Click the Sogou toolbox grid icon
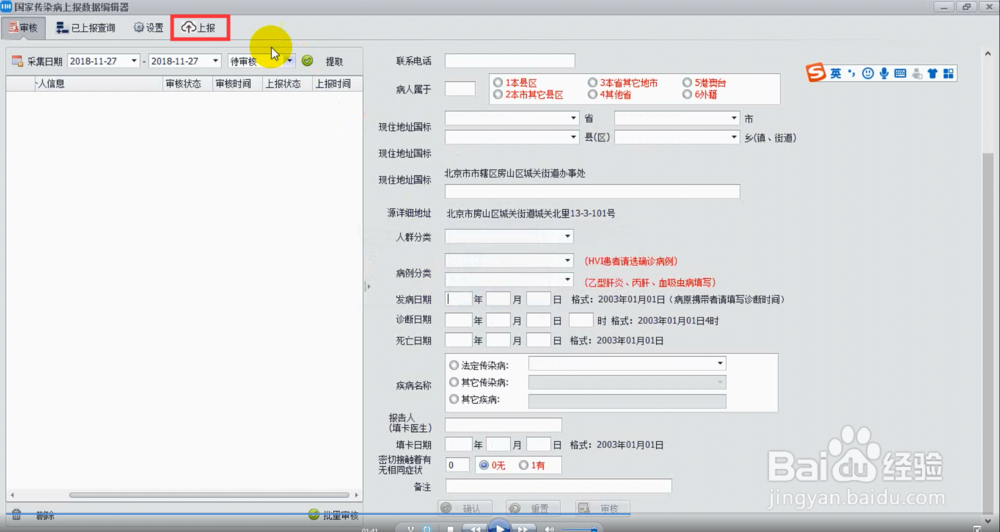 (948, 73)
